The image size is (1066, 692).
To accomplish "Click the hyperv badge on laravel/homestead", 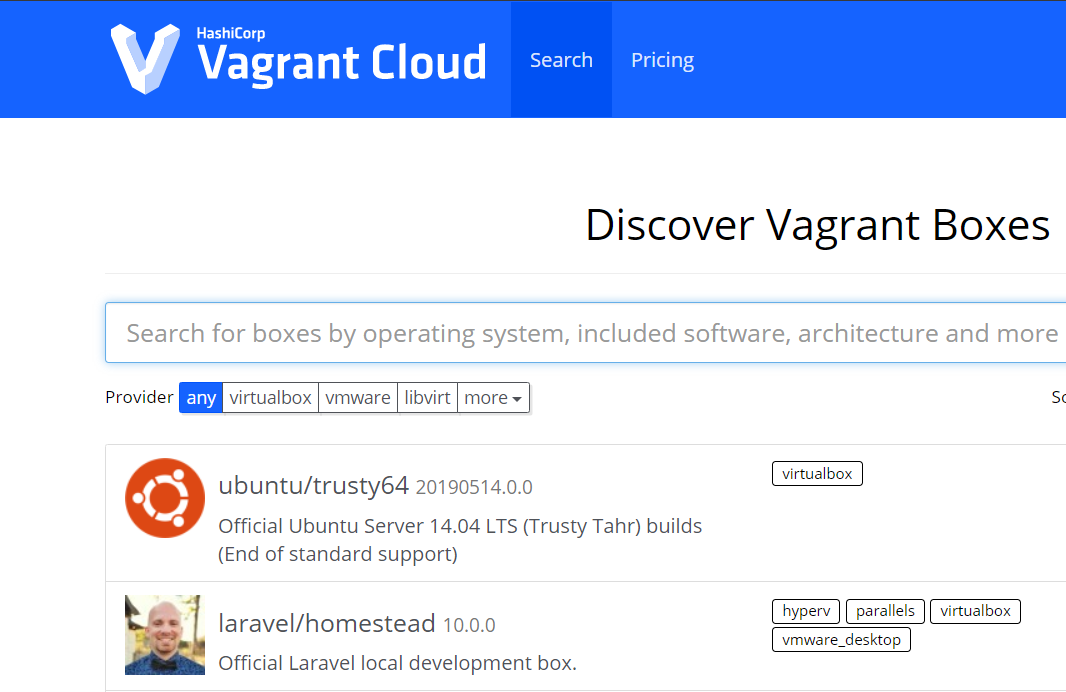I will [x=805, y=611].
